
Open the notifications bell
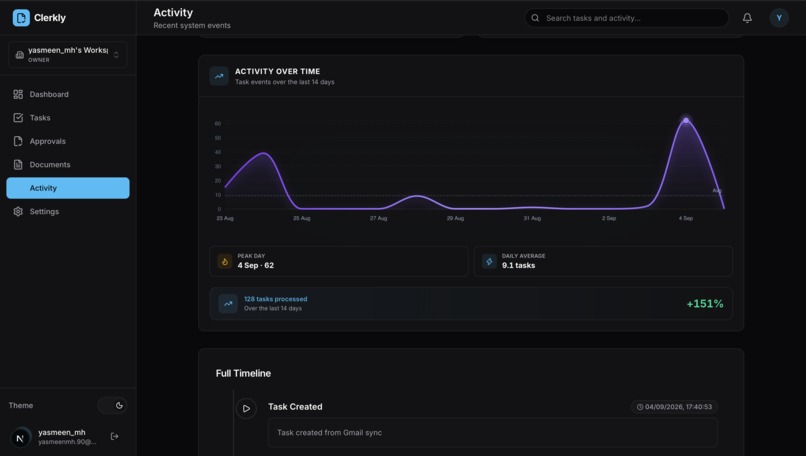point(747,18)
